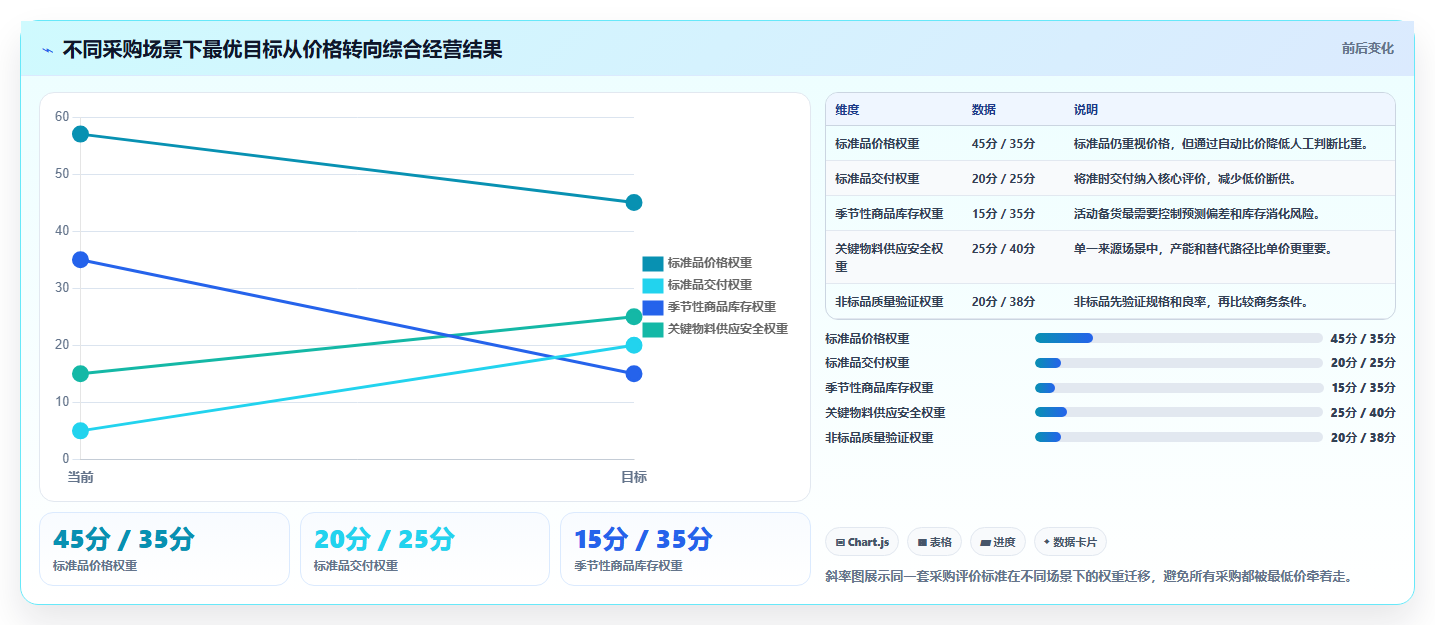Click table value 45分 / 35分

tap(1003, 144)
